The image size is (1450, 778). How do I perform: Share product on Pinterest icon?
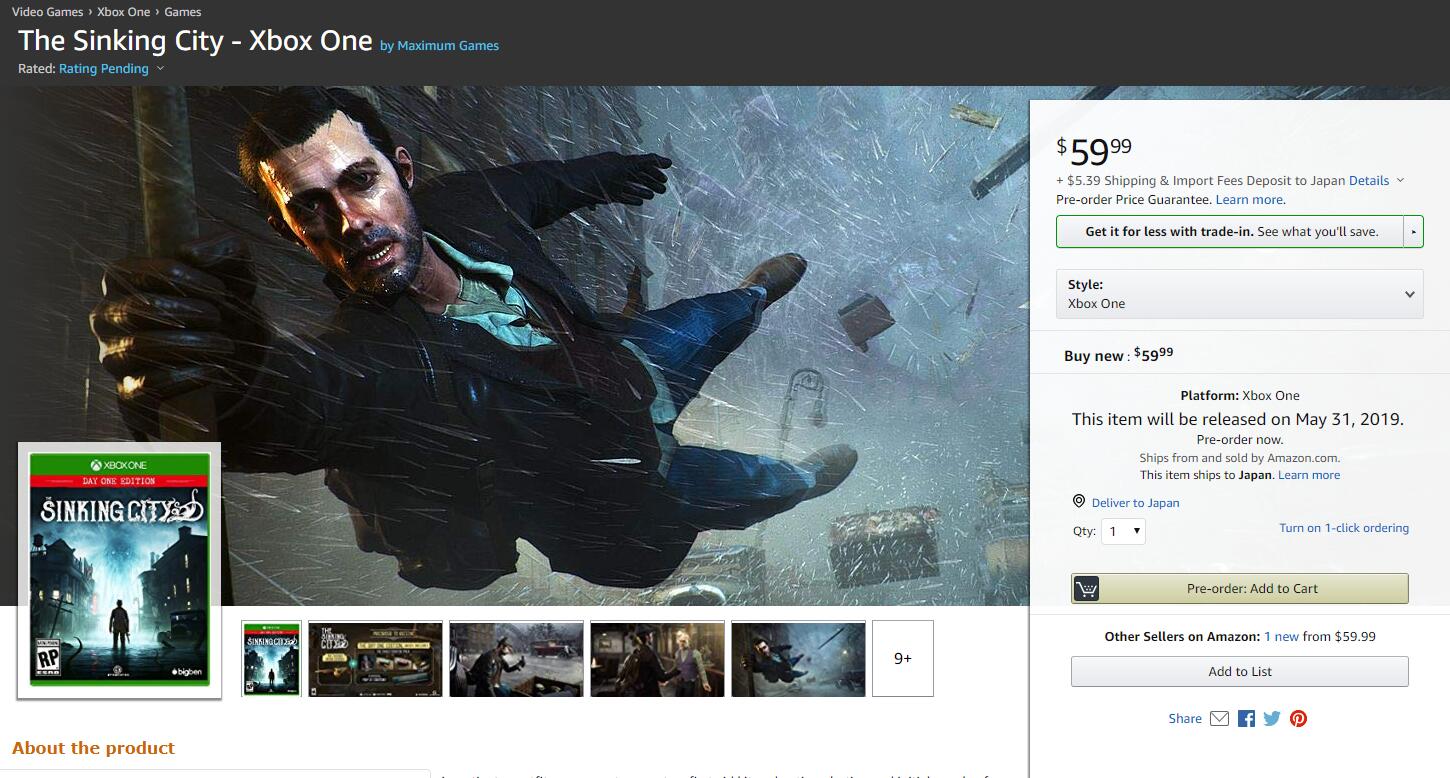[x=1298, y=718]
